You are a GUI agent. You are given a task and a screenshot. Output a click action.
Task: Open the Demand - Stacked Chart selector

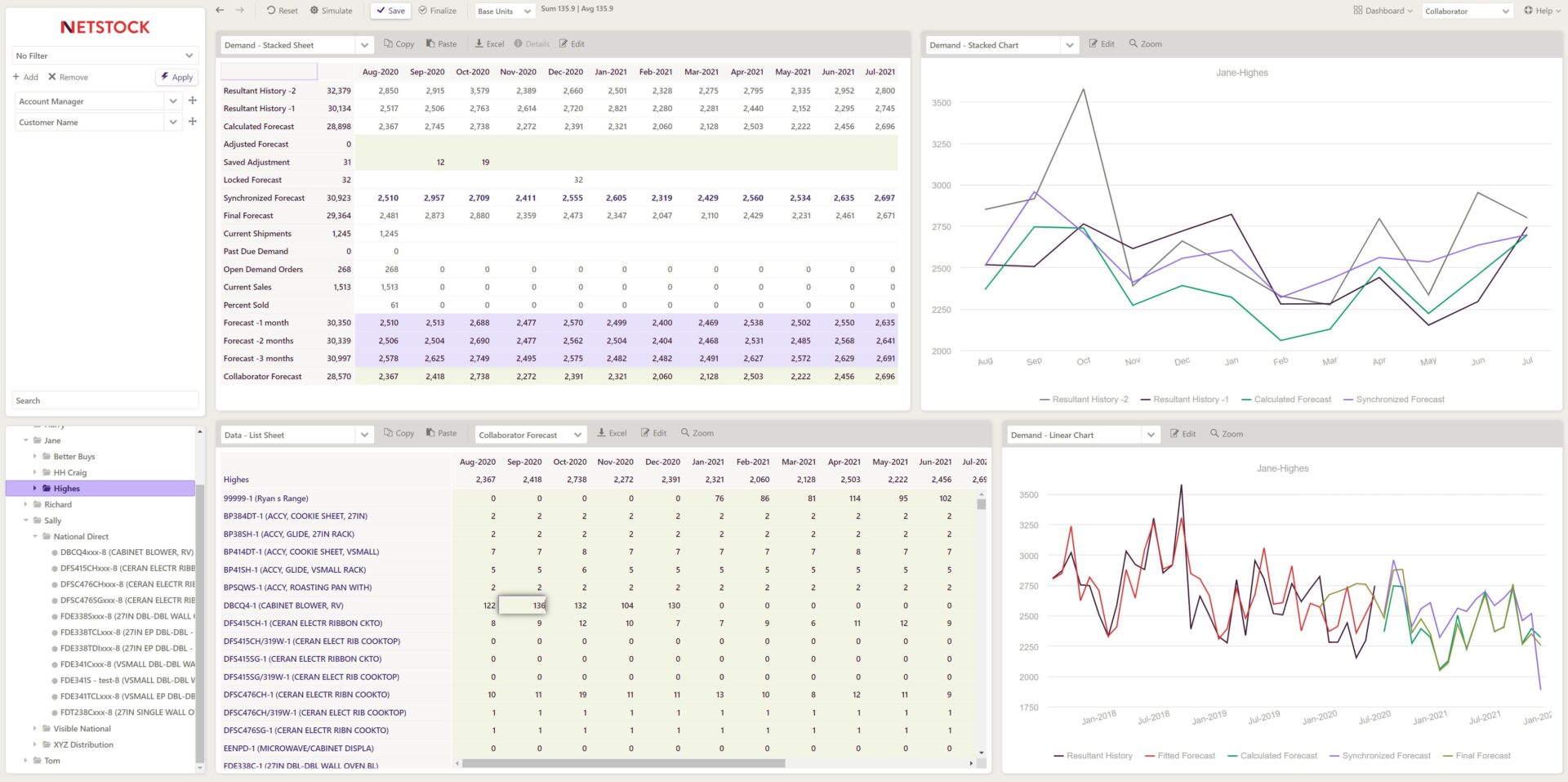coord(1002,45)
